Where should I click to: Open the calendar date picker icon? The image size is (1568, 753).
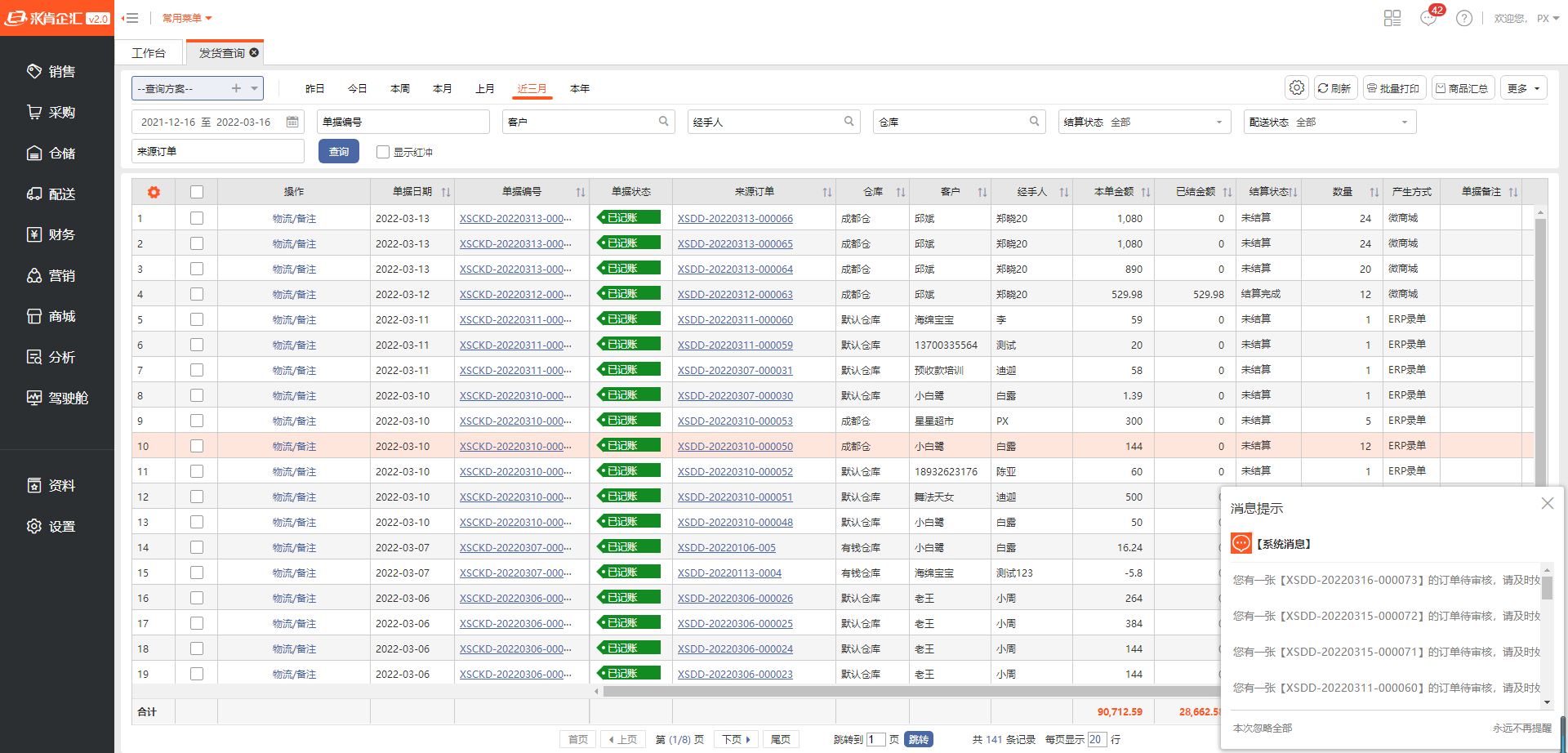pyautogui.click(x=292, y=122)
